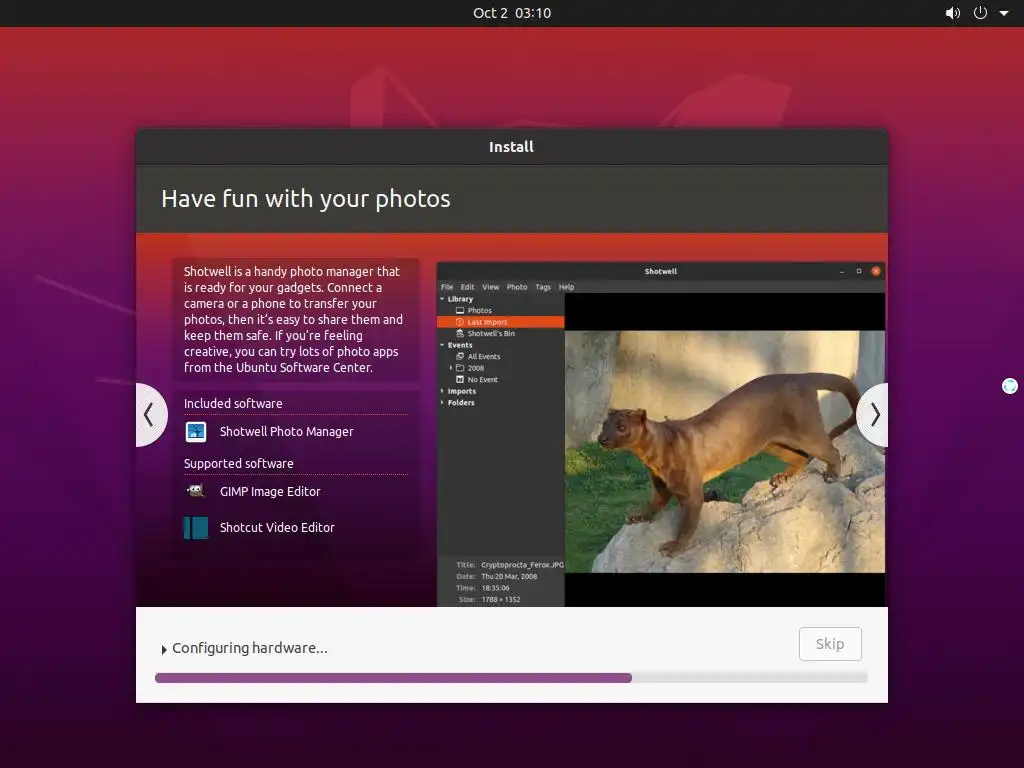Click the Shotcut Video Editor icon
This screenshot has width=1024, height=768.
[196, 528]
